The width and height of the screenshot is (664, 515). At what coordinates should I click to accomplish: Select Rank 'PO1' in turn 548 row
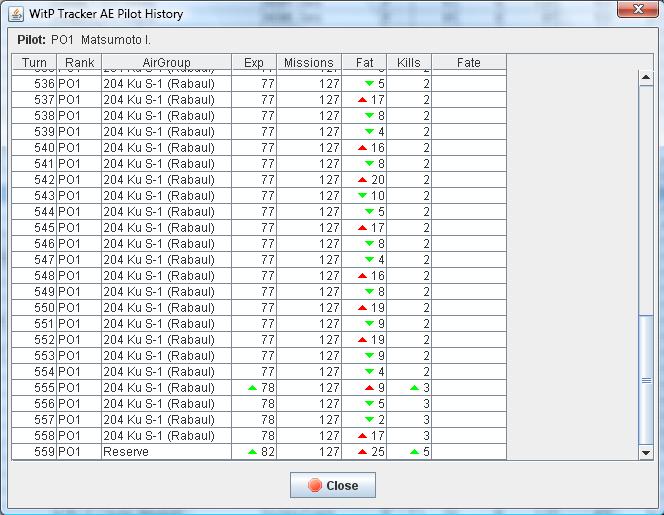pyautogui.click(x=79, y=275)
